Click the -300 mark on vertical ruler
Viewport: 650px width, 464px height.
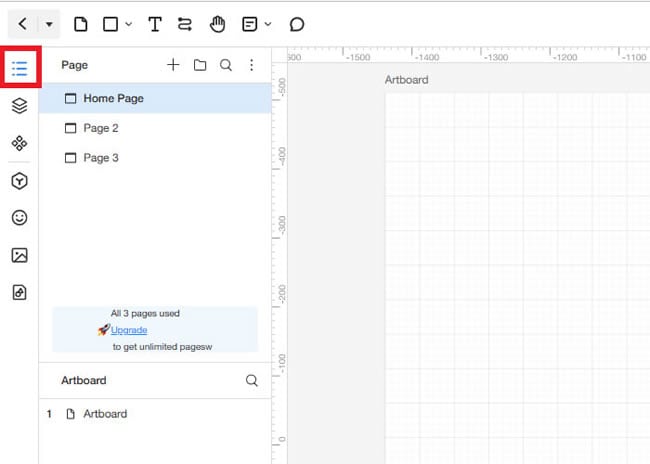click(282, 225)
